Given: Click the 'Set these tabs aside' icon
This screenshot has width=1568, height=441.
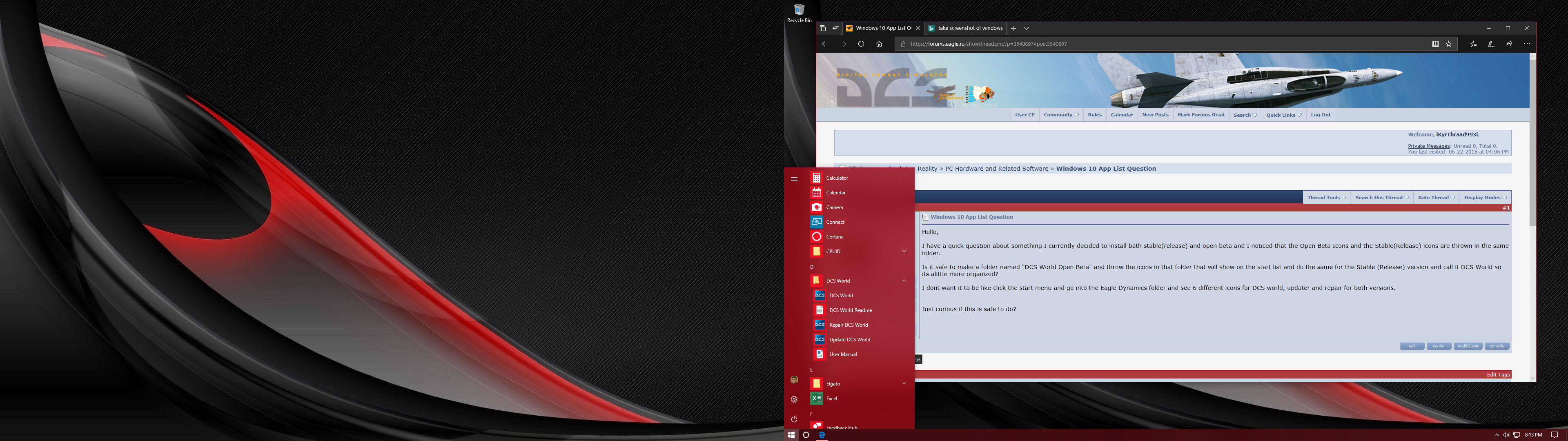Looking at the screenshot, I should (x=836, y=28).
